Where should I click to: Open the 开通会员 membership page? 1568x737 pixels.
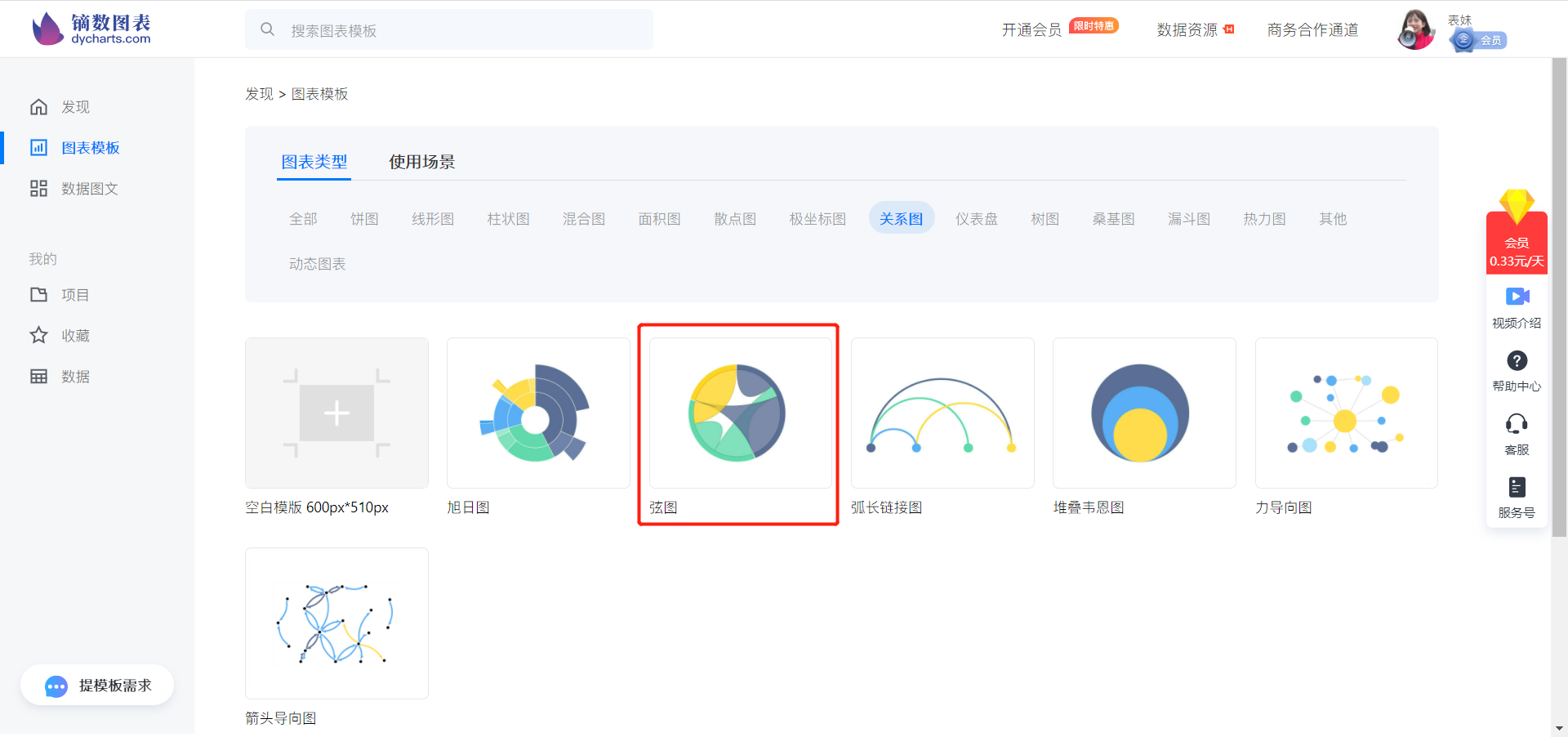pos(1031,29)
